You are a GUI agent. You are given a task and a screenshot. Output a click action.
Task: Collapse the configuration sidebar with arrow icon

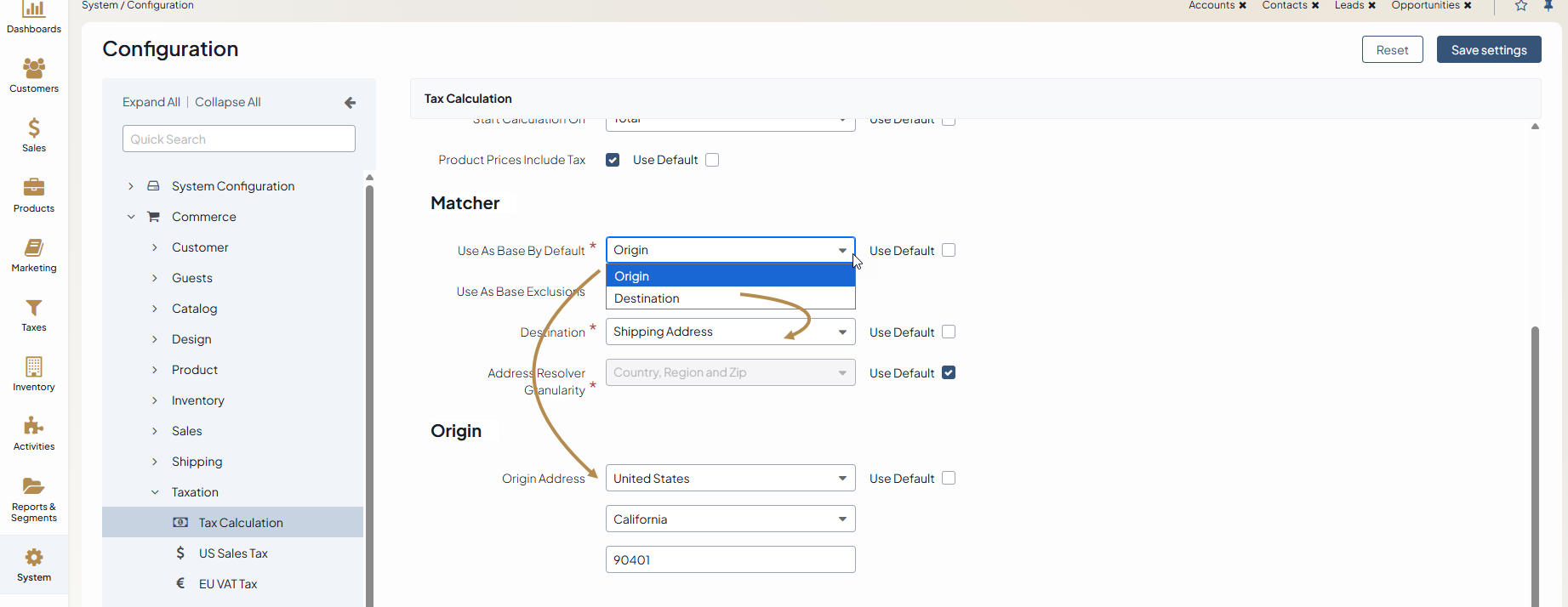pos(350,103)
